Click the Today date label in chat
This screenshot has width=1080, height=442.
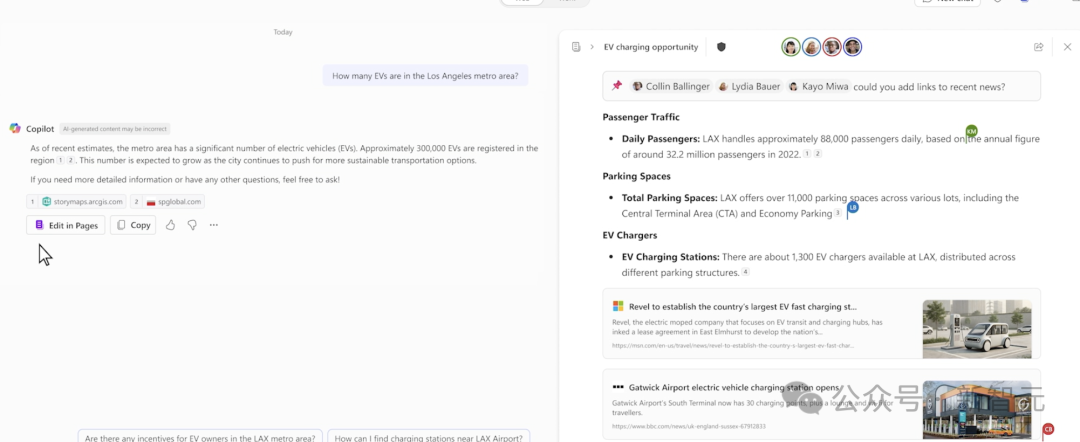282,32
